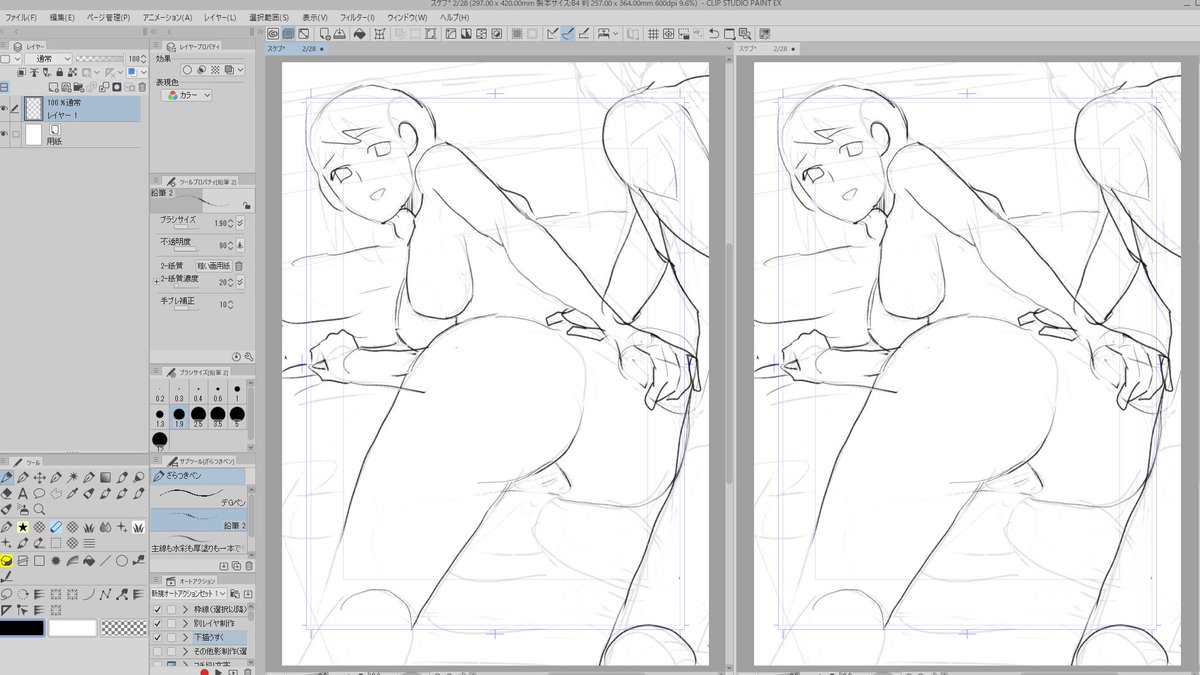The image size is (1200, 675).
Task: Open the ファイル(F) menu
Action: [x=19, y=18]
